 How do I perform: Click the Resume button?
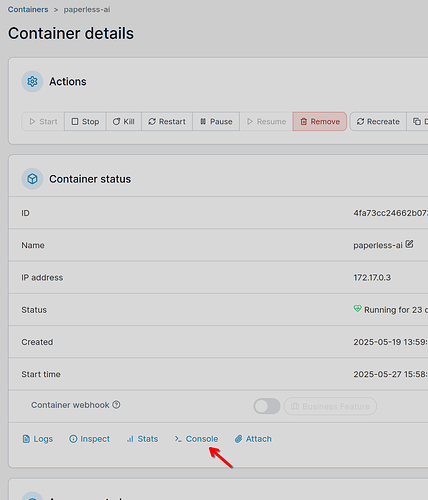[266, 121]
